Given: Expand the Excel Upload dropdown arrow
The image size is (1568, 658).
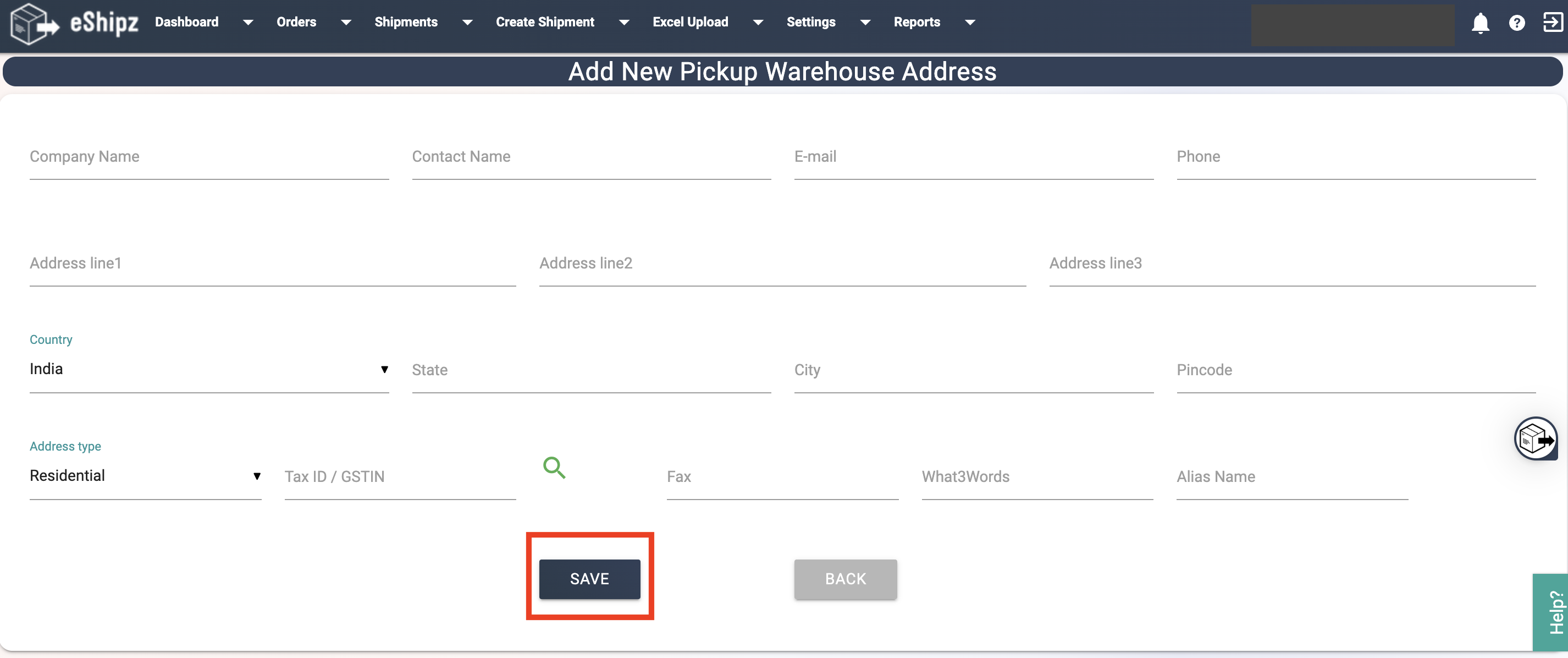Looking at the screenshot, I should pos(758,23).
